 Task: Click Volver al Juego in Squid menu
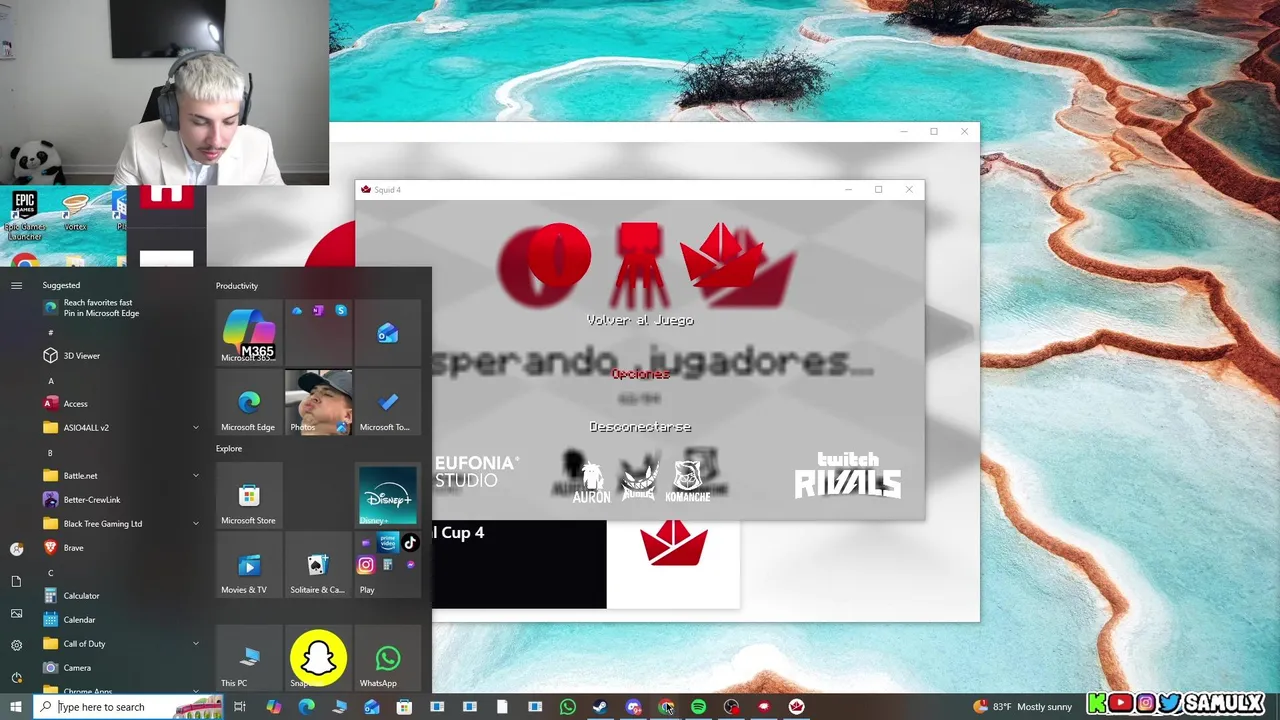tap(640, 320)
